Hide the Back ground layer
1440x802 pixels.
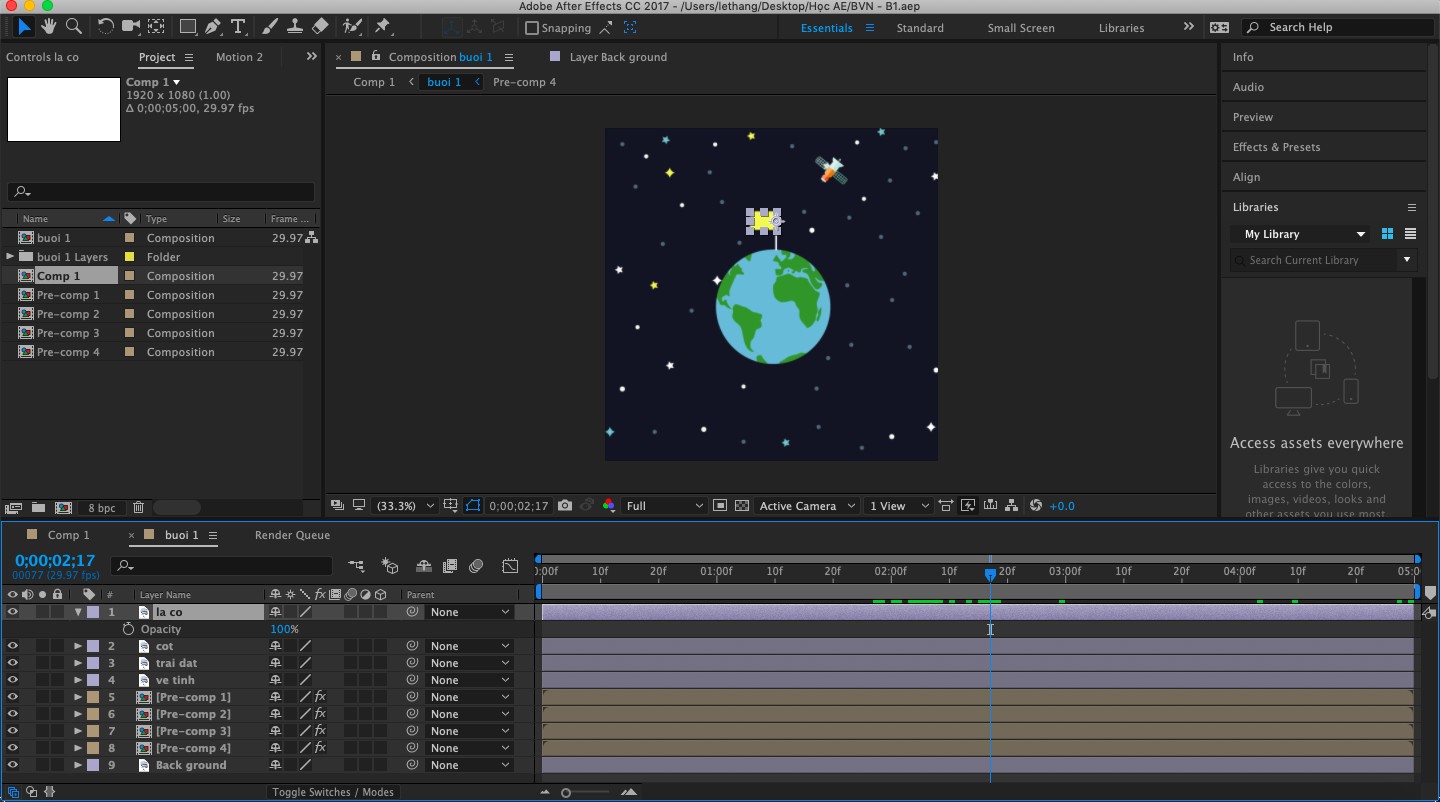(x=13, y=765)
